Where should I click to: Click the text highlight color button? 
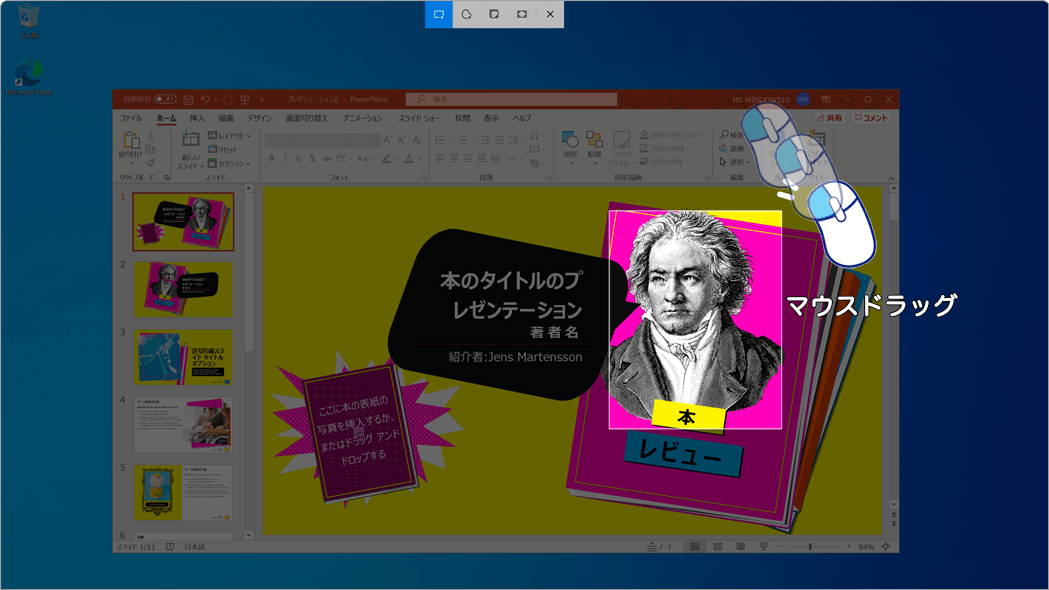pyautogui.click(x=386, y=159)
